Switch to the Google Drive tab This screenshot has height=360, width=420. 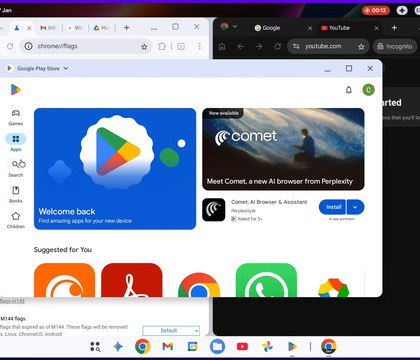coord(102,28)
